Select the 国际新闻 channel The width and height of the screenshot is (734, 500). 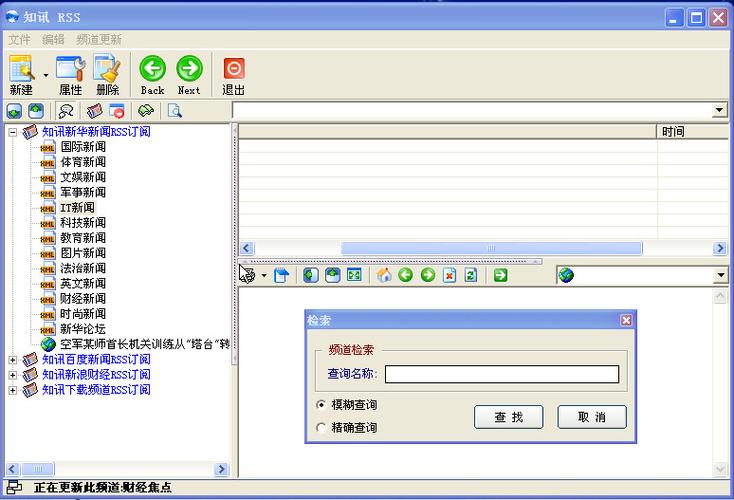83,147
